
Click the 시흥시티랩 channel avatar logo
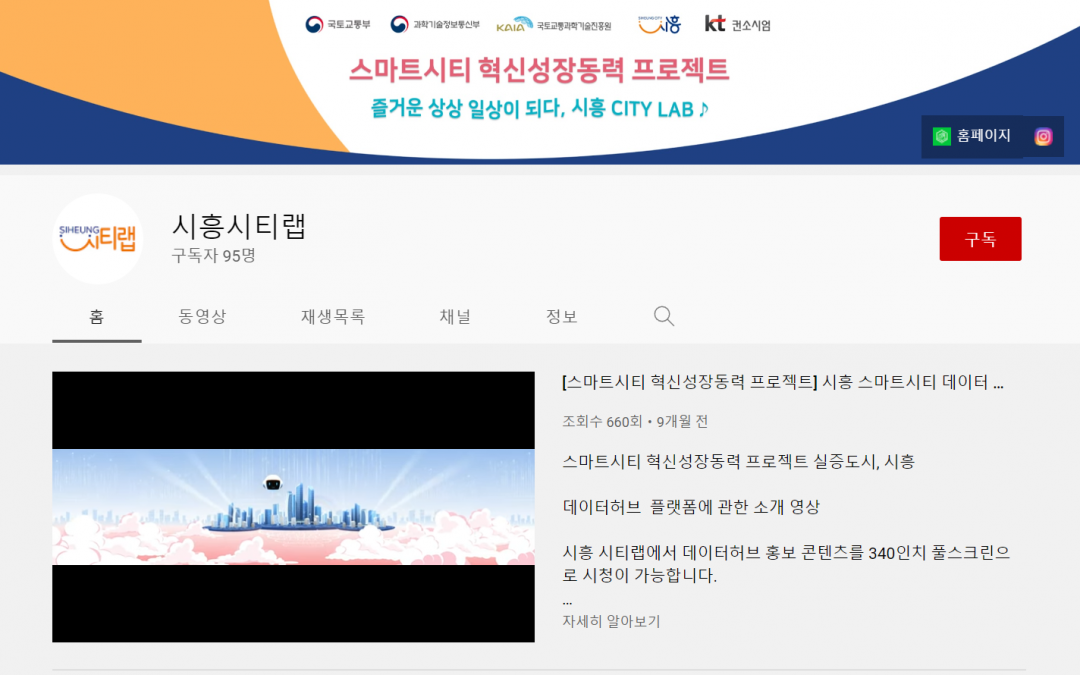pyautogui.click(x=98, y=238)
